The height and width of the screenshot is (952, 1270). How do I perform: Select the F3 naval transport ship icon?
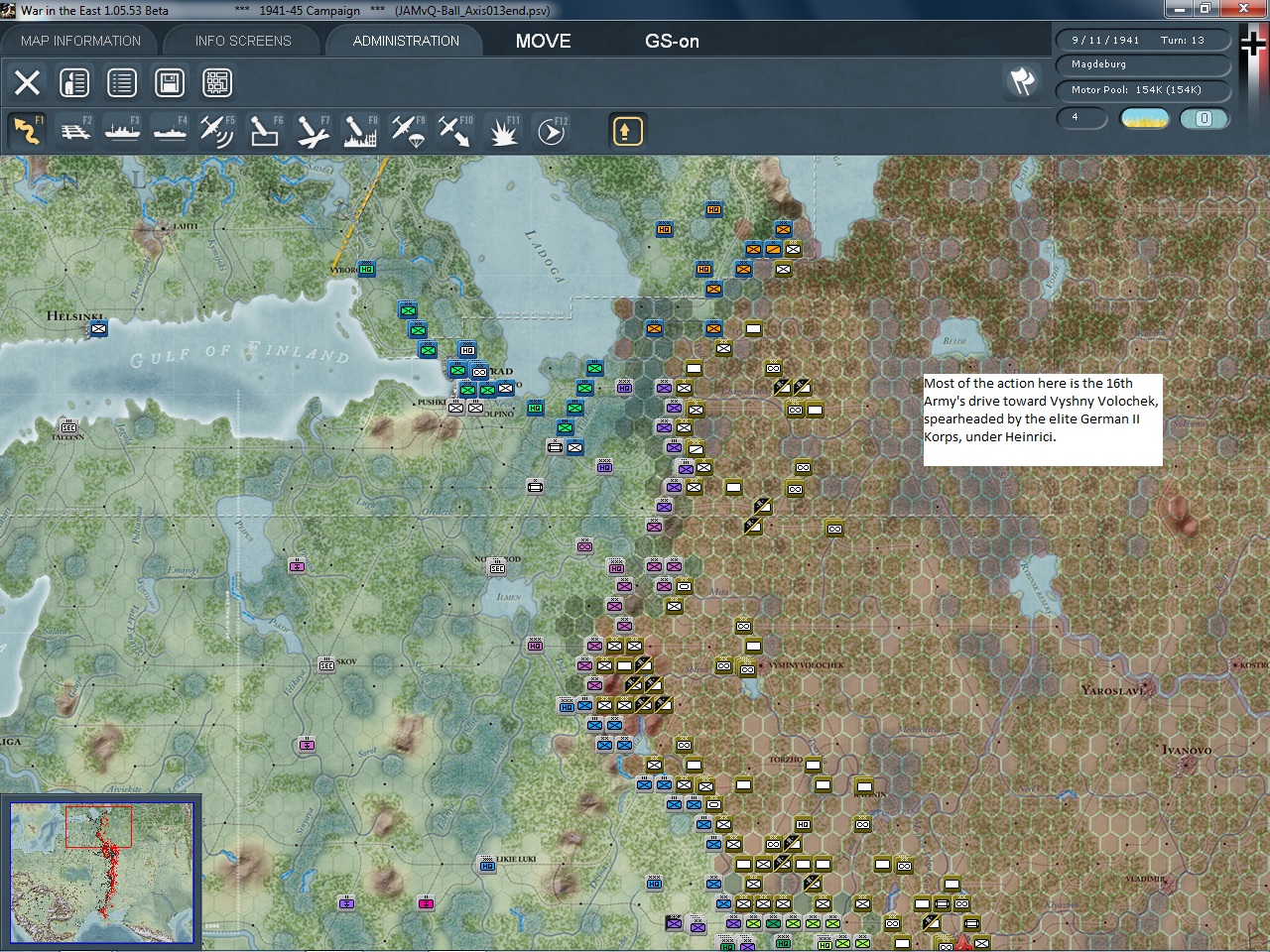122,131
